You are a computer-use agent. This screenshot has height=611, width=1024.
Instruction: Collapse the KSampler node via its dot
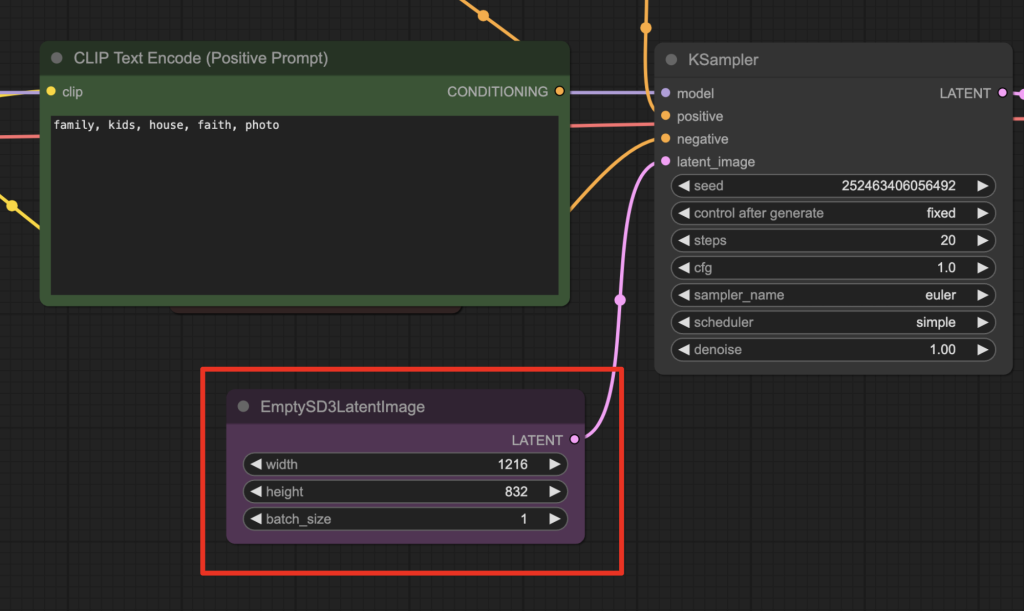(x=671, y=59)
